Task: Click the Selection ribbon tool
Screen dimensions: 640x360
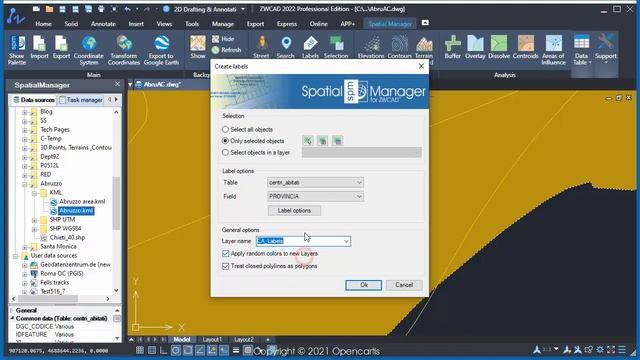Action: tap(336, 47)
